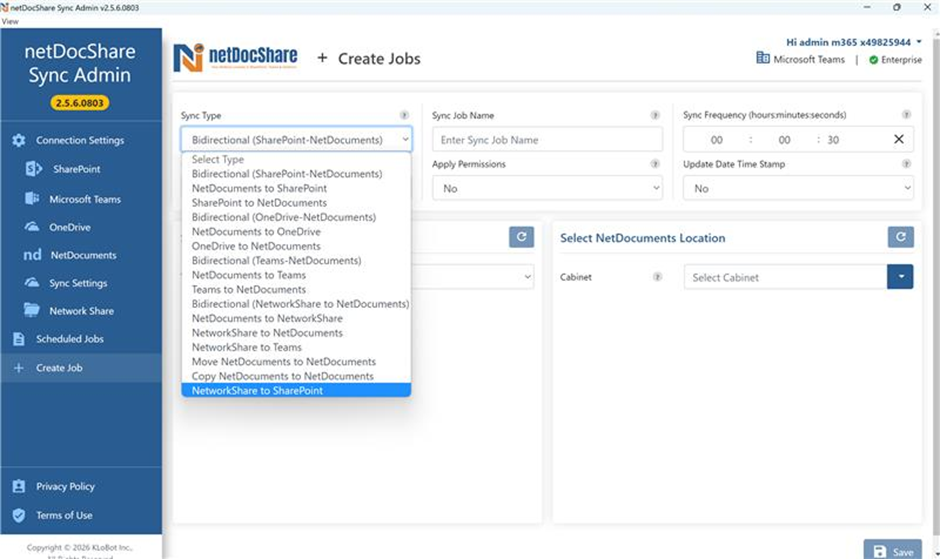Click the SharePoint sidebar icon

pyautogui.click(x=34, y=169)
